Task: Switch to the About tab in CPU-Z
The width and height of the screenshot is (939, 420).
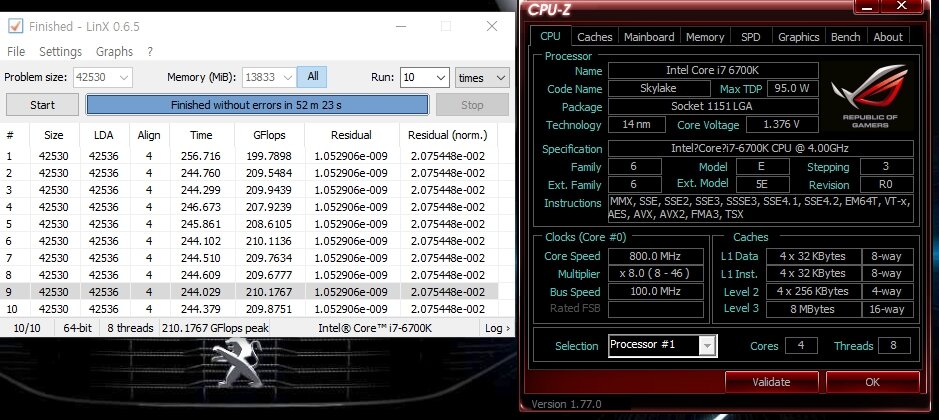Action: 887,37
